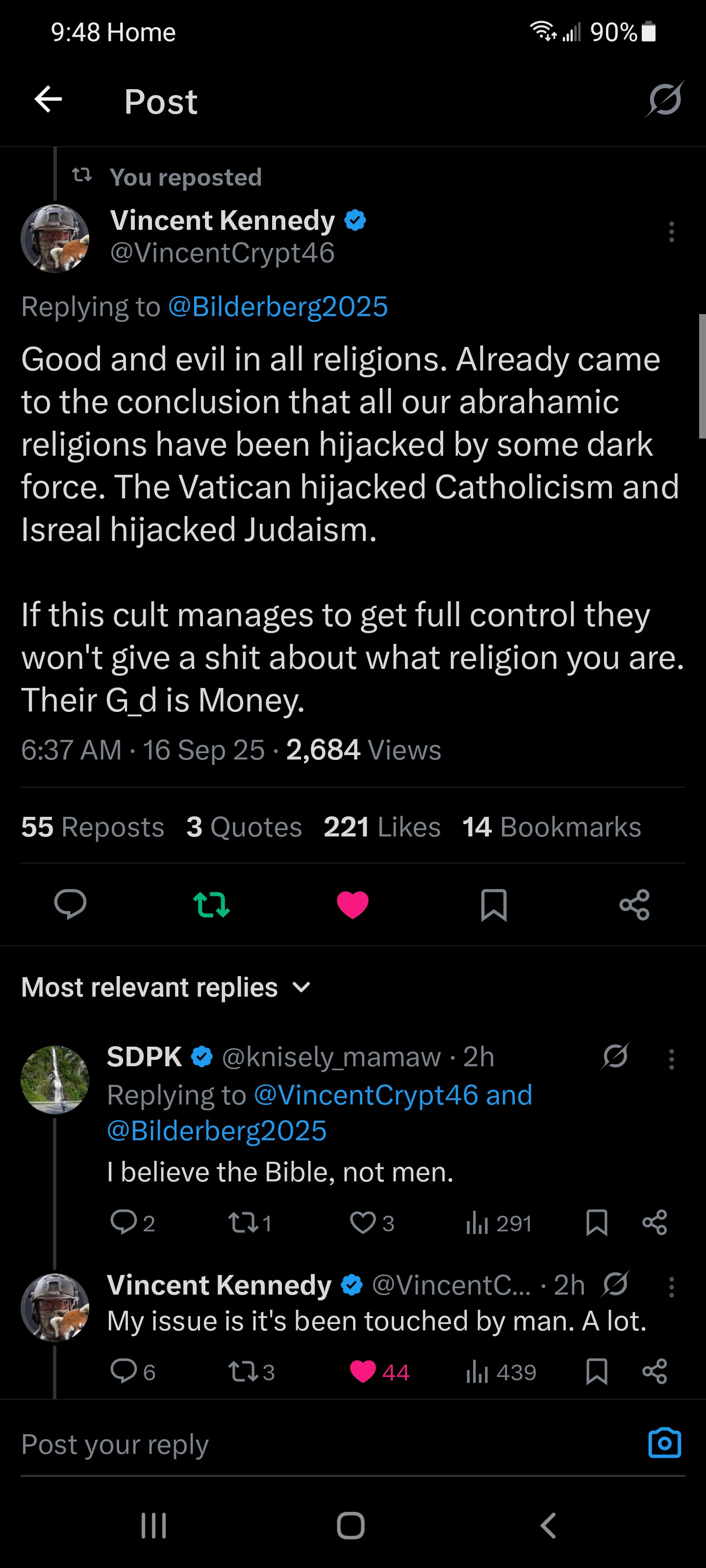Image resolution: width=706 pixels, height=1568 pixels.
Task: Open three-dot menu on SDPK's reply
Action: [x=671, y=1059]
